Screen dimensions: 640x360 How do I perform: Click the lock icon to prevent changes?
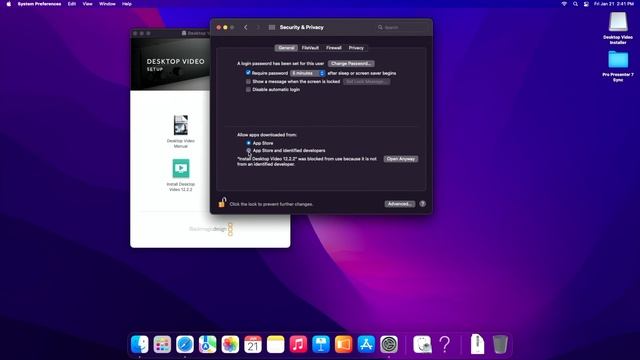point(222,202)
